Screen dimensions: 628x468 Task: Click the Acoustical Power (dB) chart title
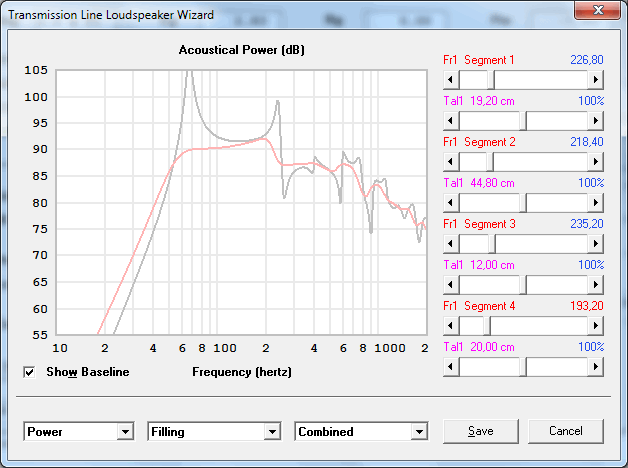click(x=242, y=50)
